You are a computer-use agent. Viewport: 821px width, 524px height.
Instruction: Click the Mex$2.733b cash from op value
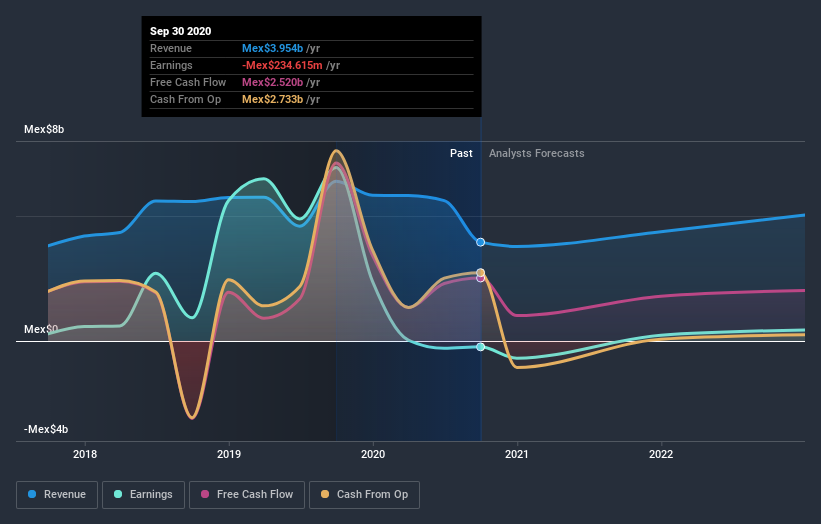point(272,99)
